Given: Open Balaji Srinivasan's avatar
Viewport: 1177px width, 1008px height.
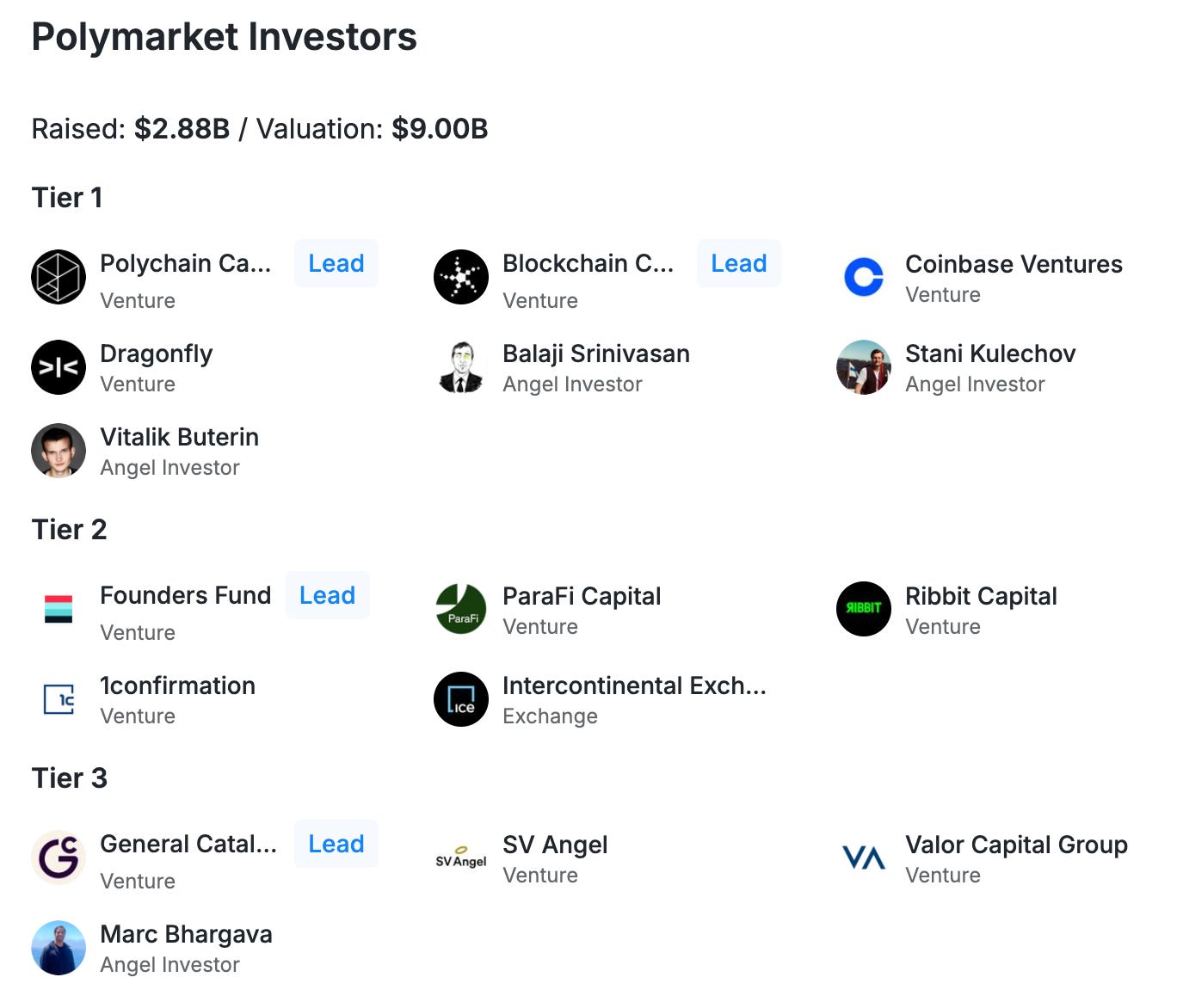Looking at the screenshot, I should pyautogui.click(x=461, y=367).
